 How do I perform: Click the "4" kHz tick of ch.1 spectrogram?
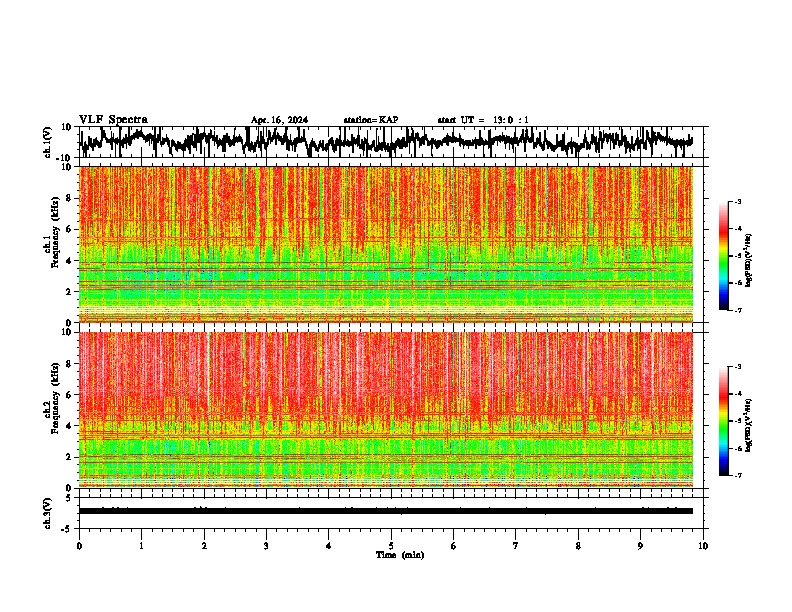[x=69, y=261]
